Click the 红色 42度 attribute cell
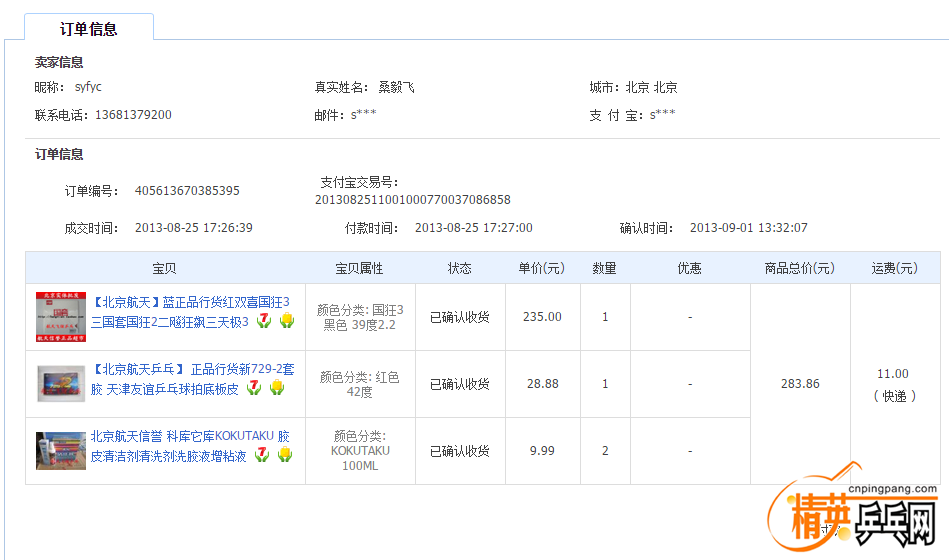 coord(360,384)
